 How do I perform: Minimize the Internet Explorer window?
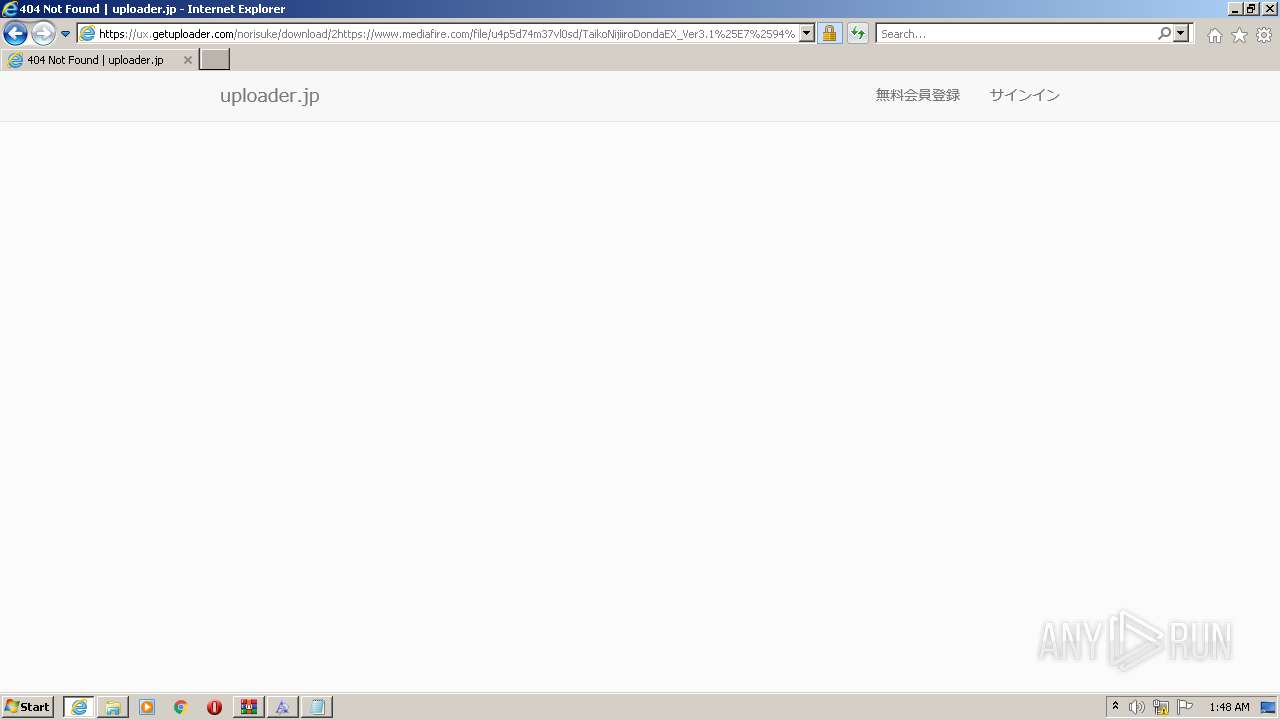1235,8
